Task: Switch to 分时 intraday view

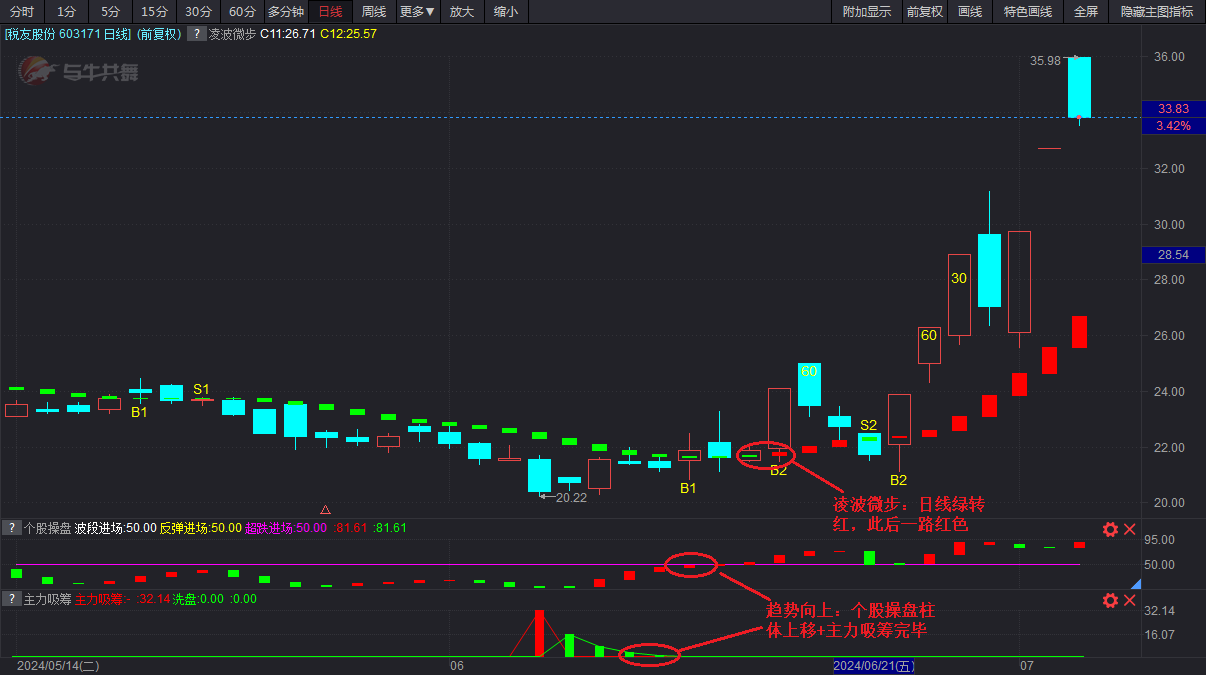Action: [x=21, y=12]
